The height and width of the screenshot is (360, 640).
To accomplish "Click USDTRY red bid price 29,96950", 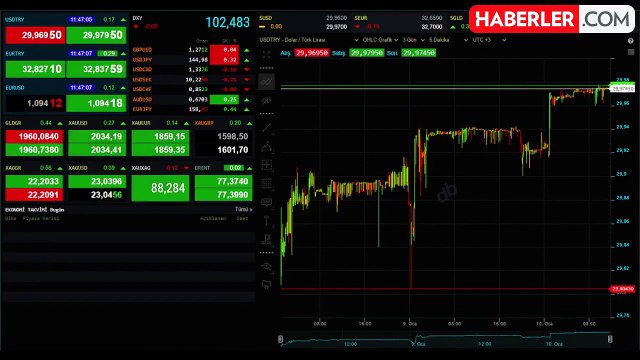I will point(36,35).
